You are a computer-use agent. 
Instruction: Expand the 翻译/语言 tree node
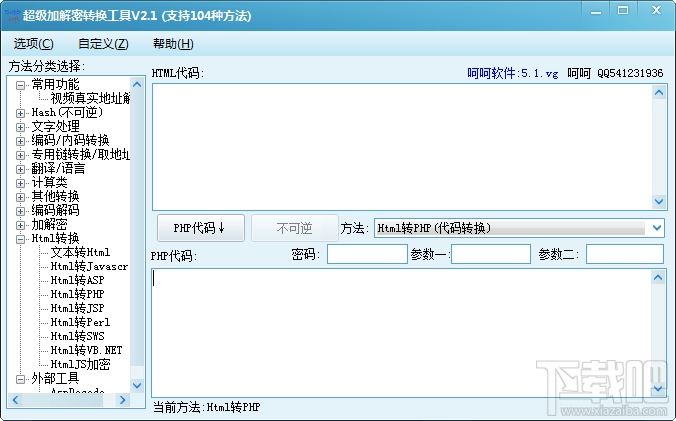[20, 169]
